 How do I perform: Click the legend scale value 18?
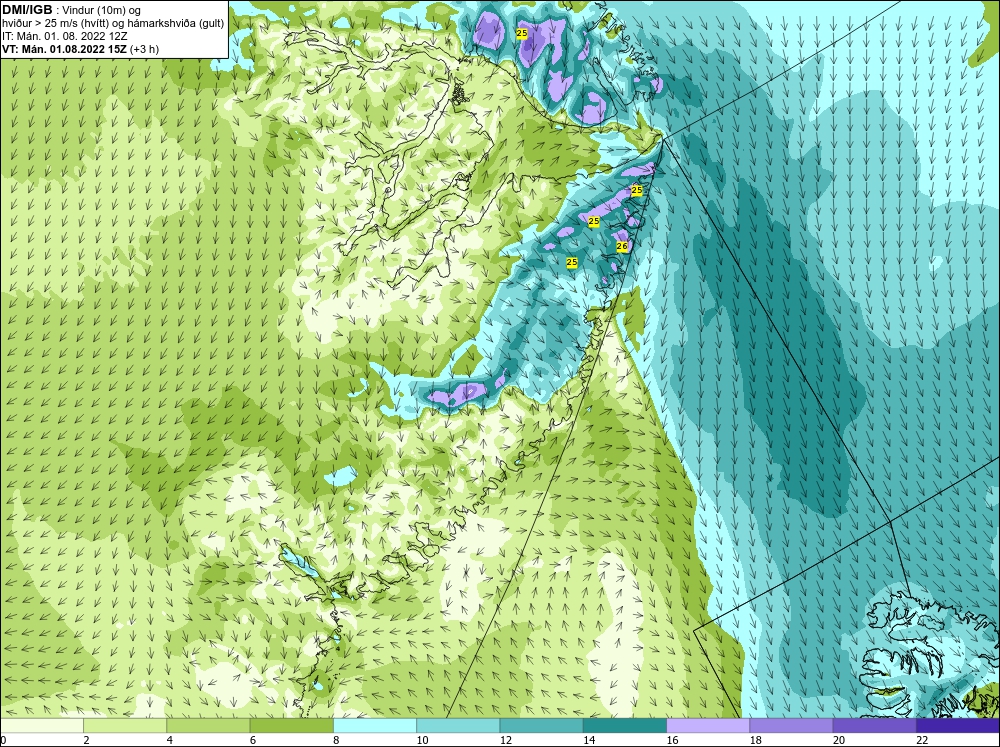tap(756, 740)
